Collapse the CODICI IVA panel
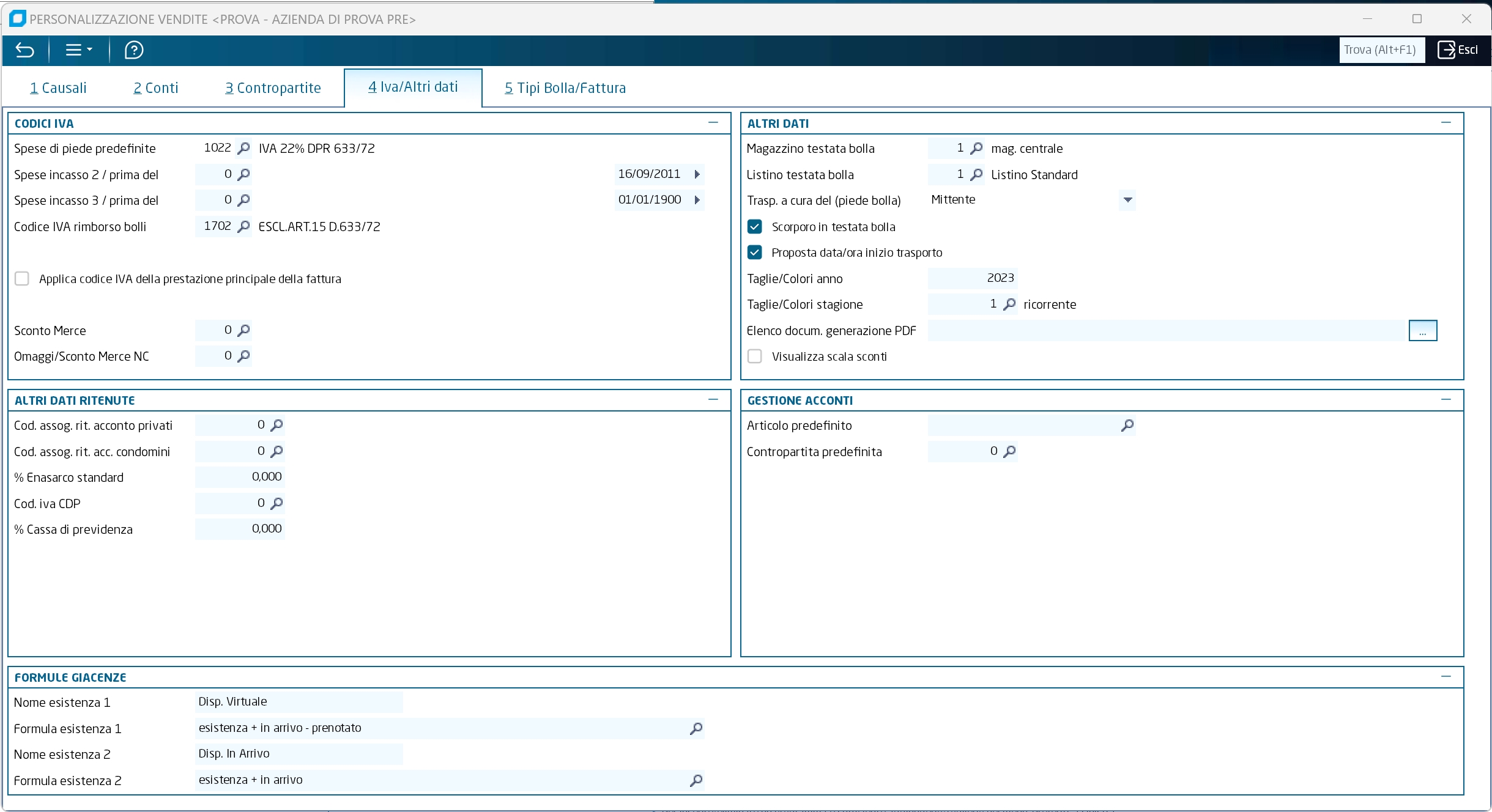This screenshot has height=812, width=1492. pyautogui.click(x=713, y=123)
